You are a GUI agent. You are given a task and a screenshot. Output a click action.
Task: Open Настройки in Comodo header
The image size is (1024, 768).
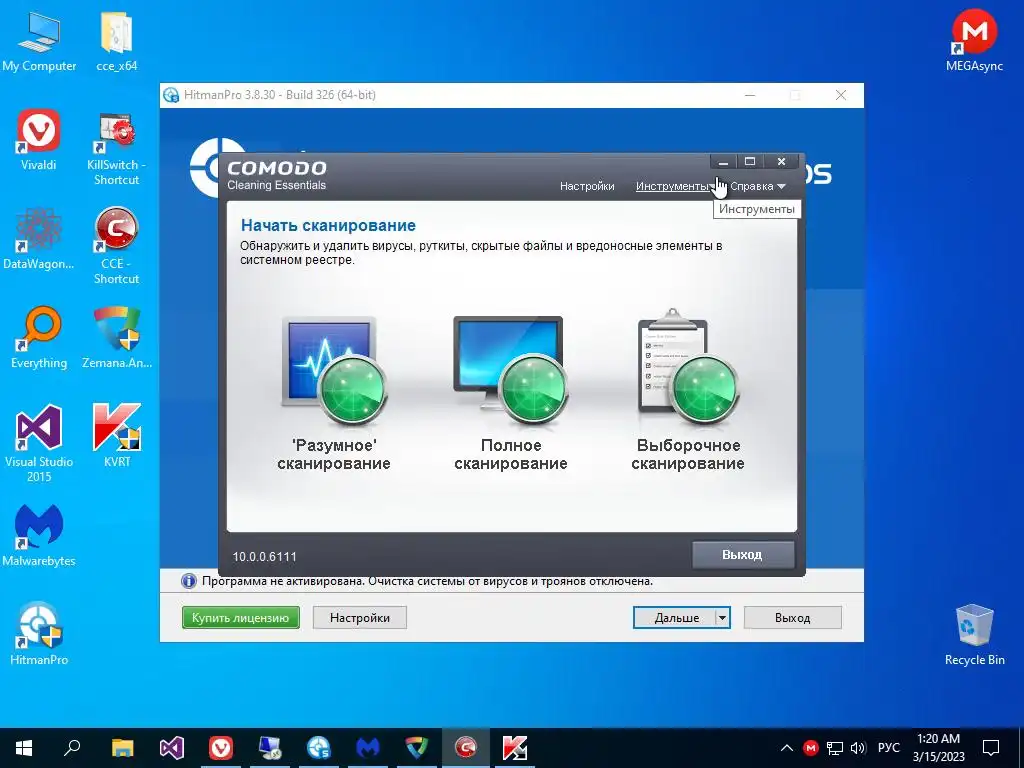click(x=587, y=186)
